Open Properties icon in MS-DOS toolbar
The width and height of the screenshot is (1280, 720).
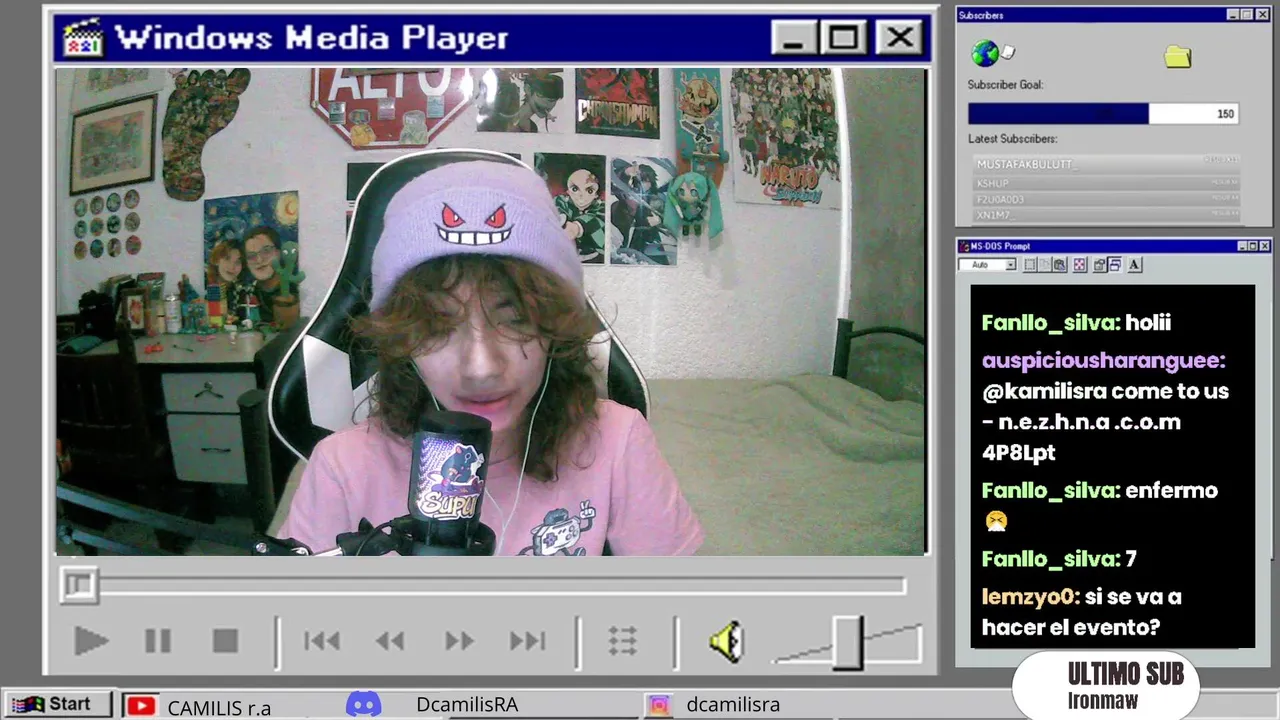(x=1099, y=265)
